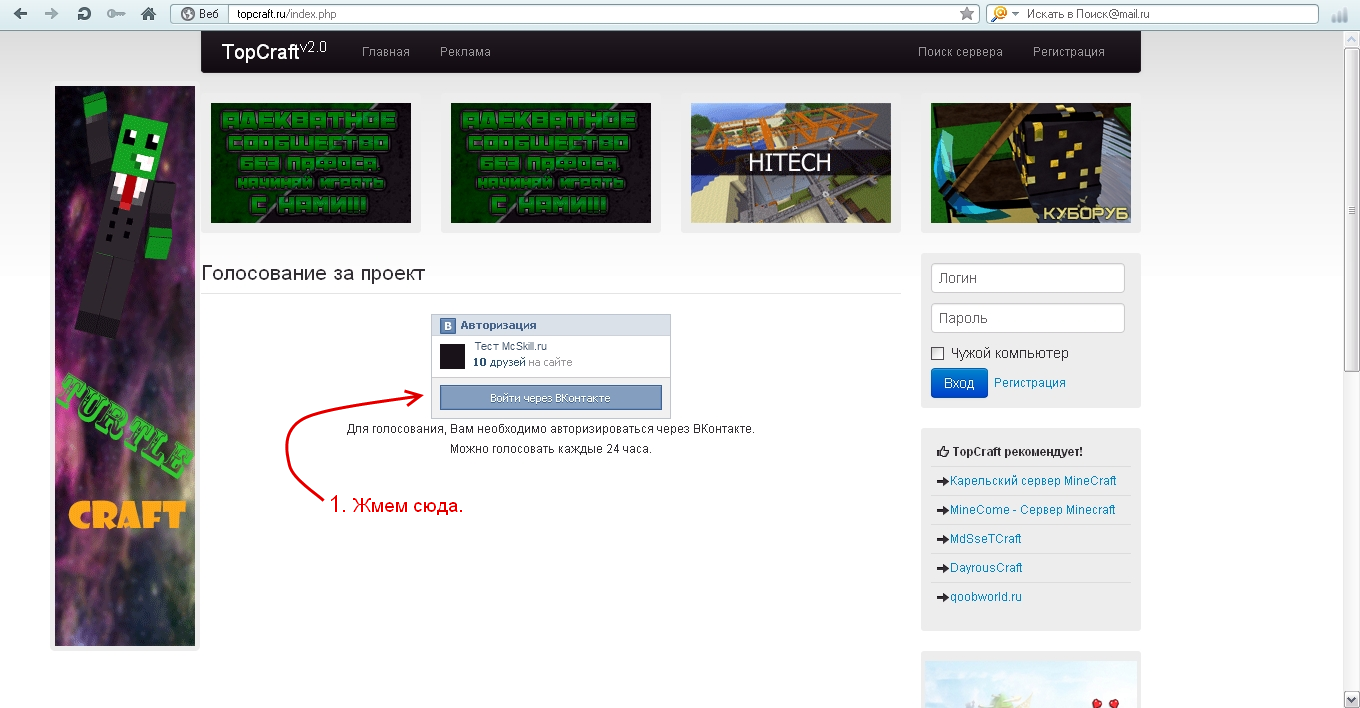Open the Turtle Craft vertical banner
1360x708 pixels.
(125, 366)
